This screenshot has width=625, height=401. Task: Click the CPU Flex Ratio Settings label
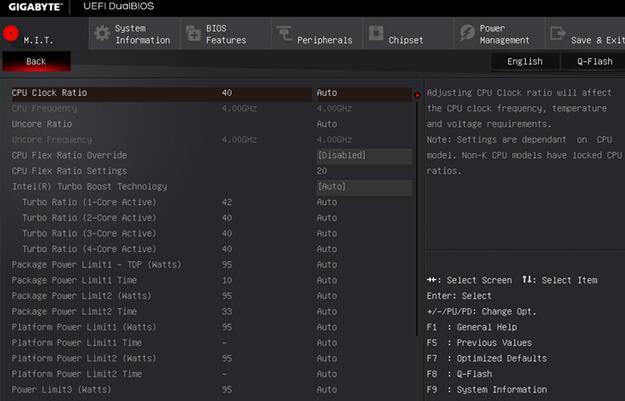coord(69,171)
